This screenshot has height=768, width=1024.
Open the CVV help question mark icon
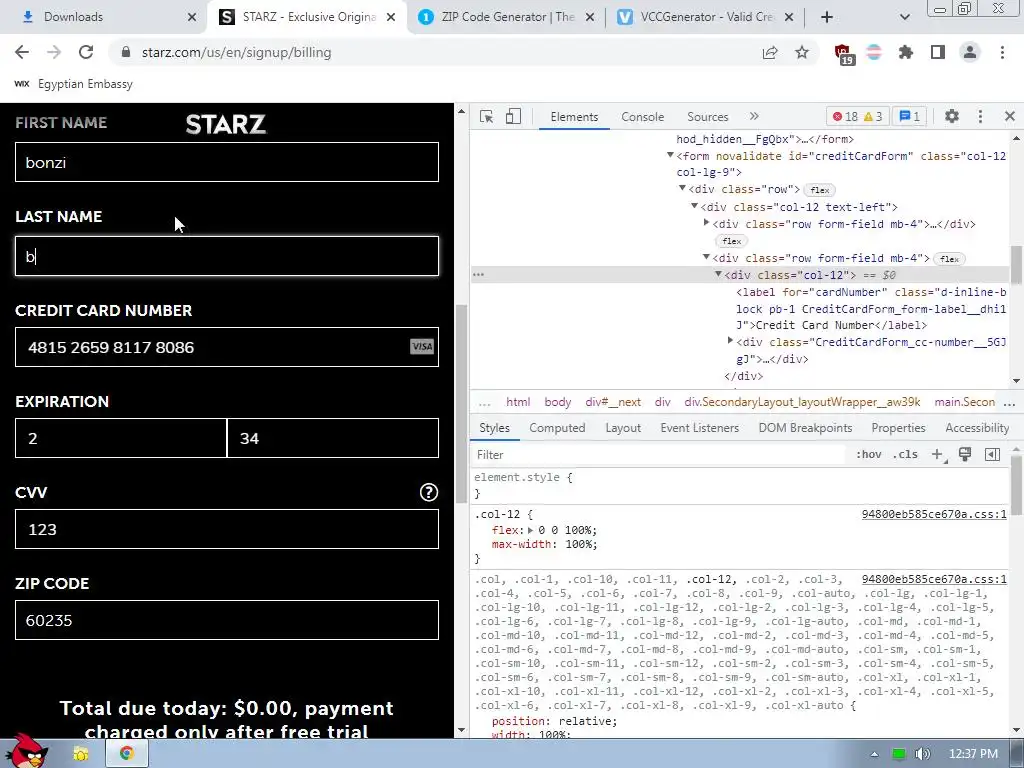point(428,492)
